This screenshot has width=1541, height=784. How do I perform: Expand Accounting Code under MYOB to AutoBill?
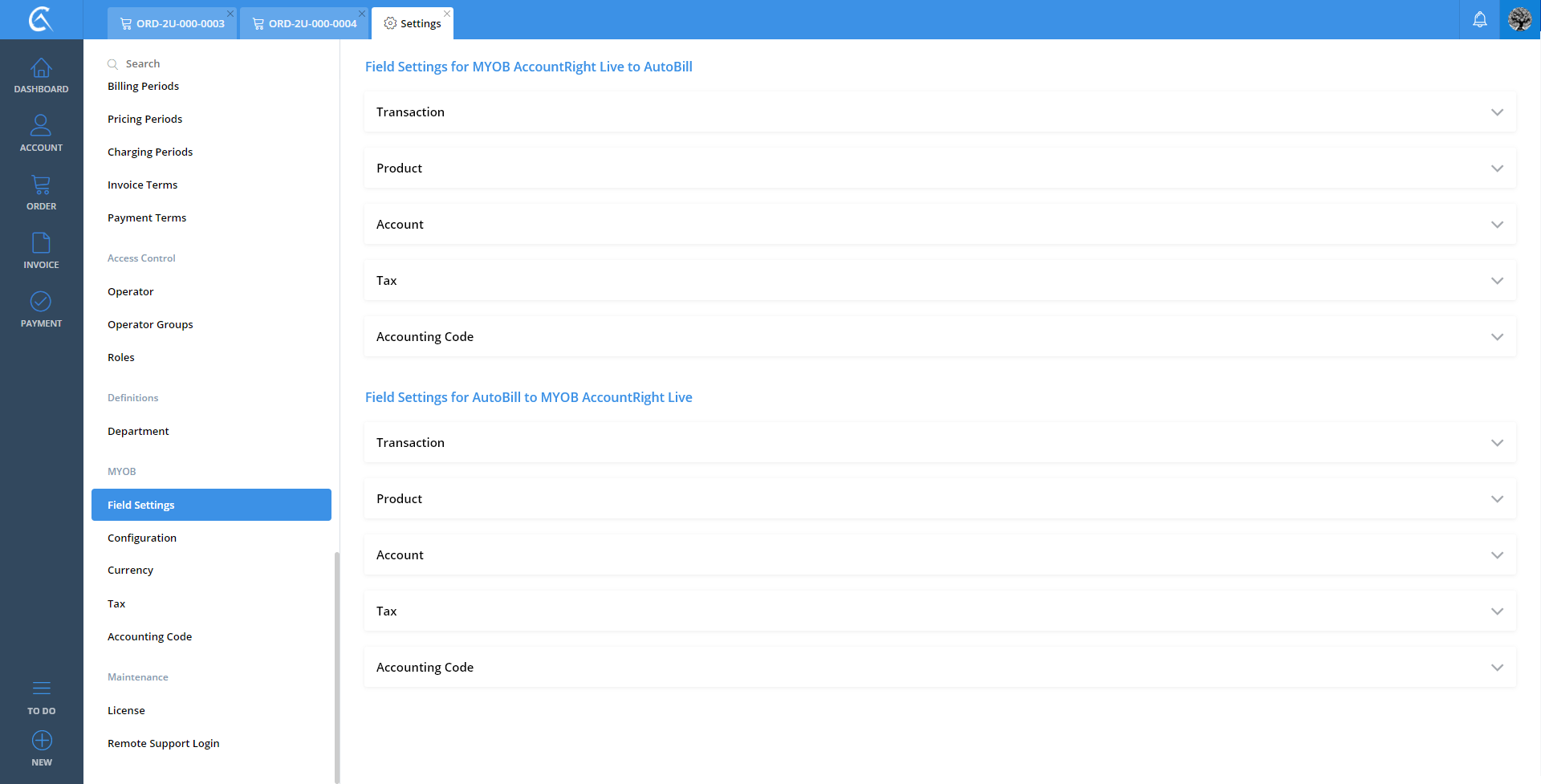(939, 337)
